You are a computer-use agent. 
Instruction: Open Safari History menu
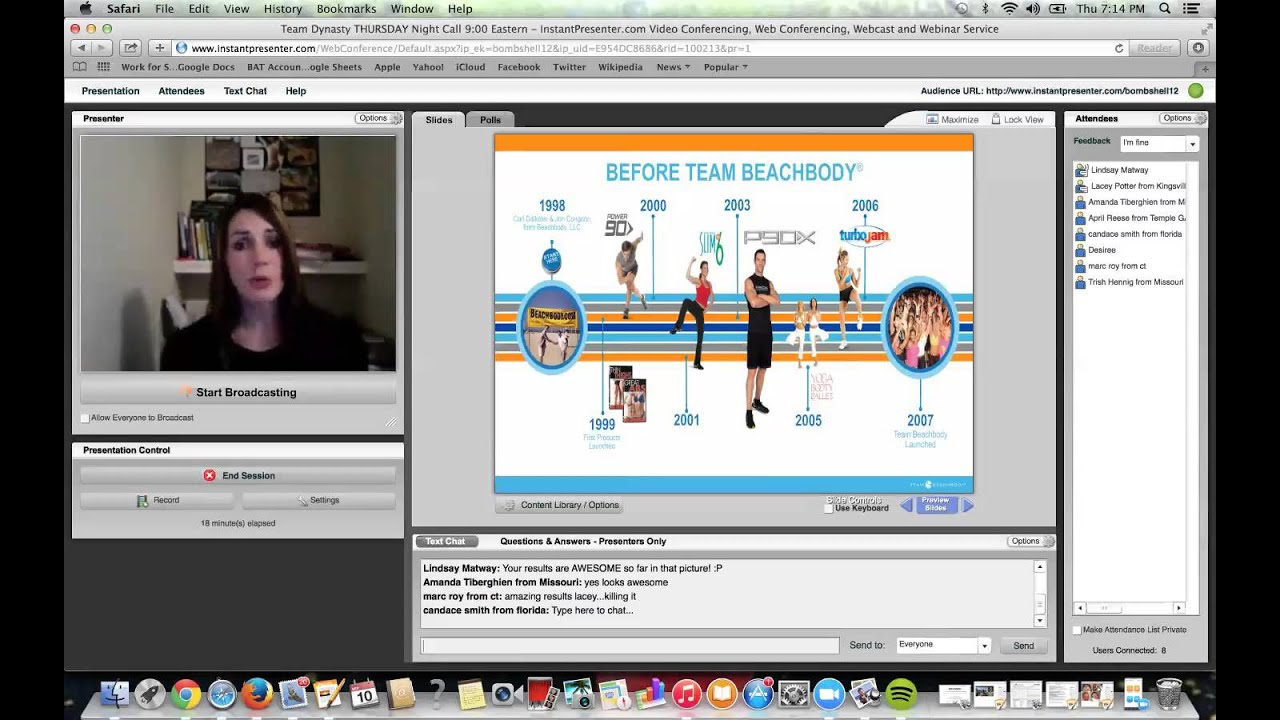pyautogui.click(x=283, y=9)
